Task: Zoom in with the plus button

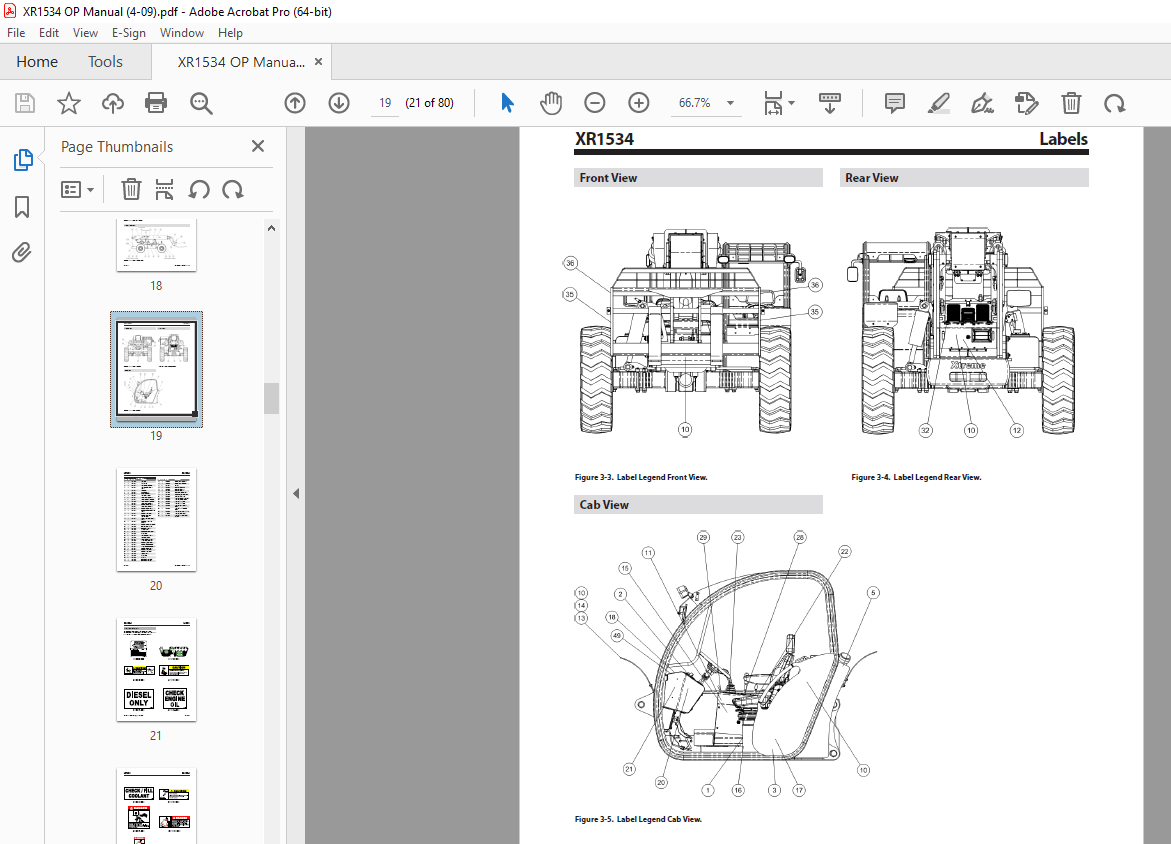Action: (x=638, y=102)
